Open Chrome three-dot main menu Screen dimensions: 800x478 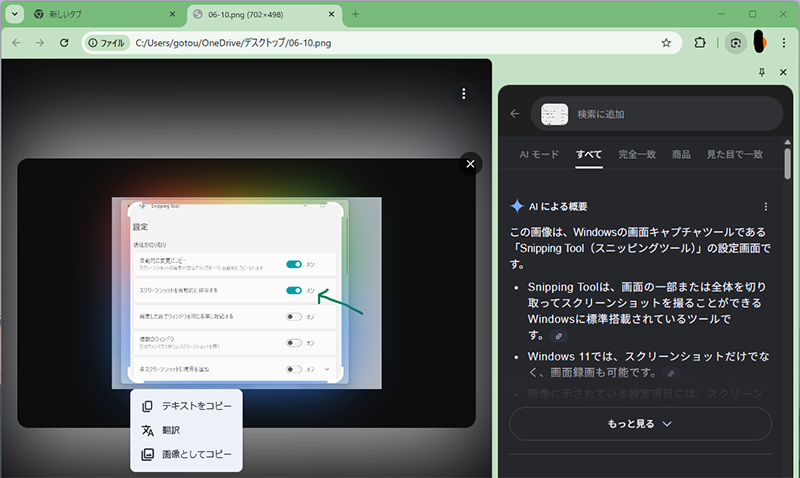point(784,43)
